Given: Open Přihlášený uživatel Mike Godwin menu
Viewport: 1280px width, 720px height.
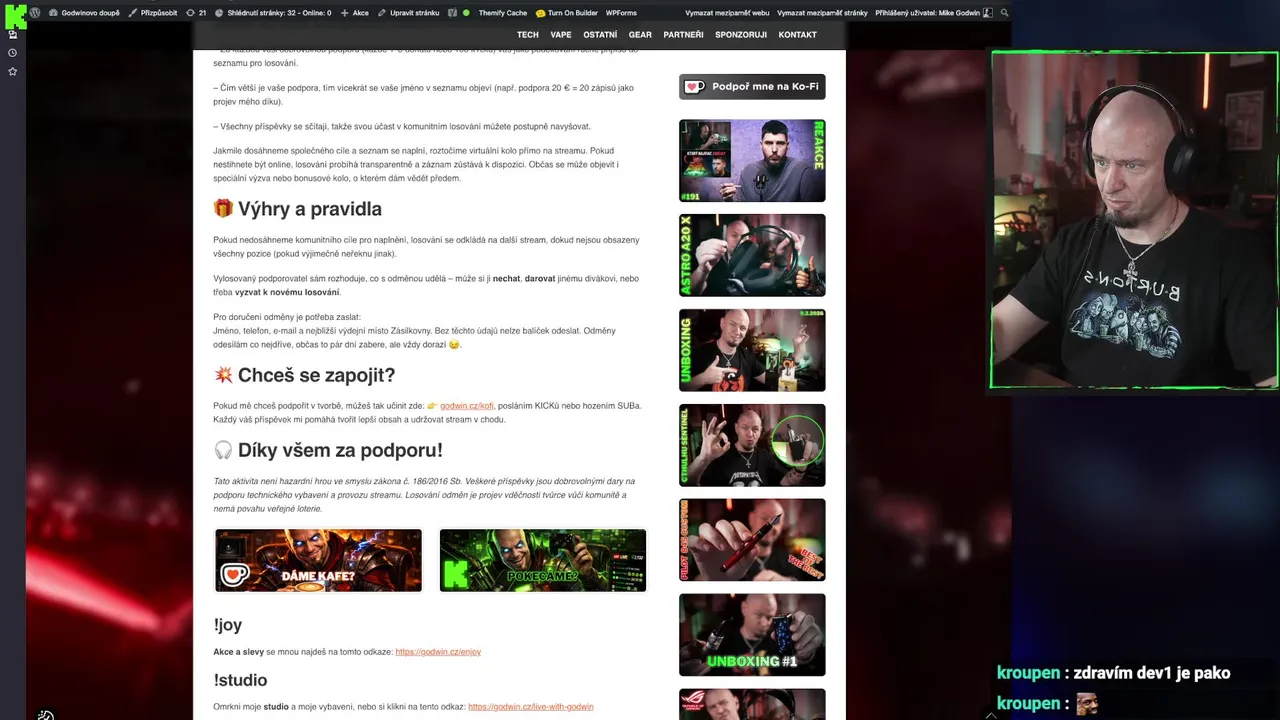Looking at the screenshot, I should point(934,13).
